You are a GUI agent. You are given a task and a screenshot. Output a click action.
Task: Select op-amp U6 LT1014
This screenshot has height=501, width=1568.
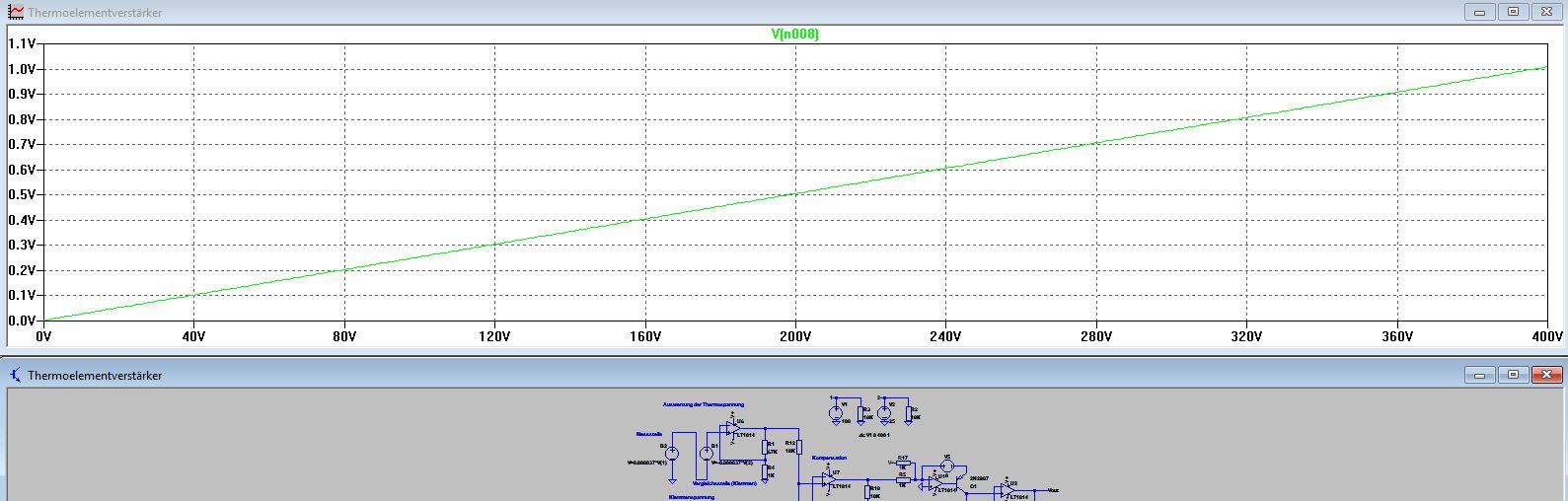tap(732, 429)
